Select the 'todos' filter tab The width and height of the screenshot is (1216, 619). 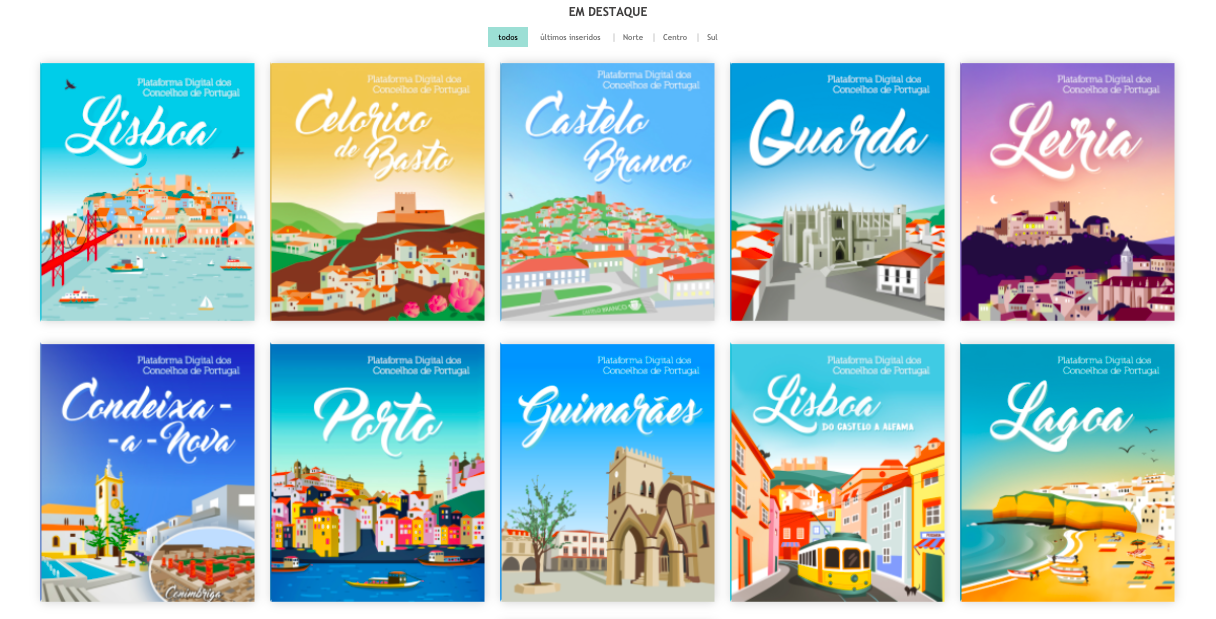click(508, 37)
